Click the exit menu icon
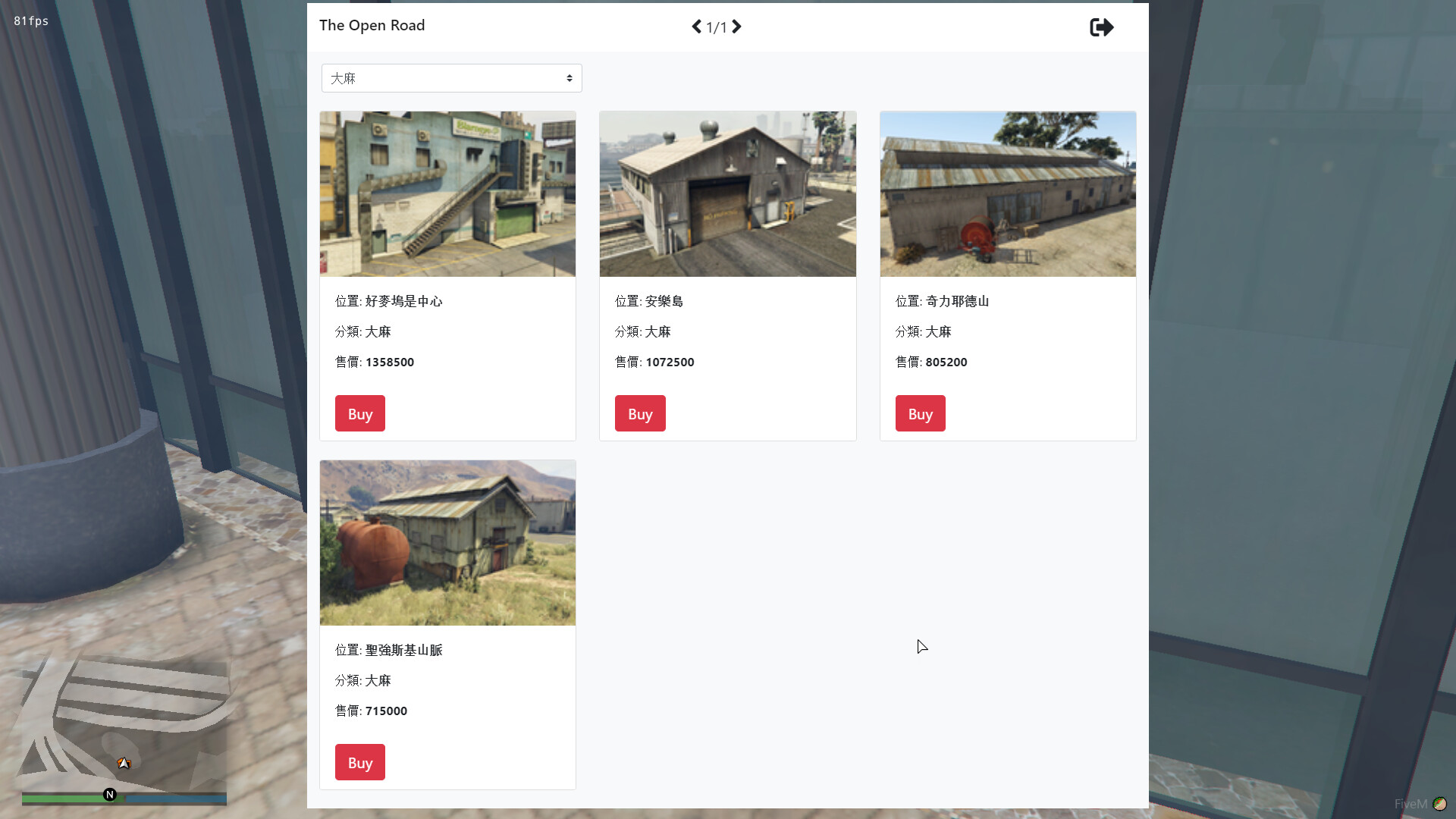Viewport: 1456px width, 819px height. [1101, 27]
